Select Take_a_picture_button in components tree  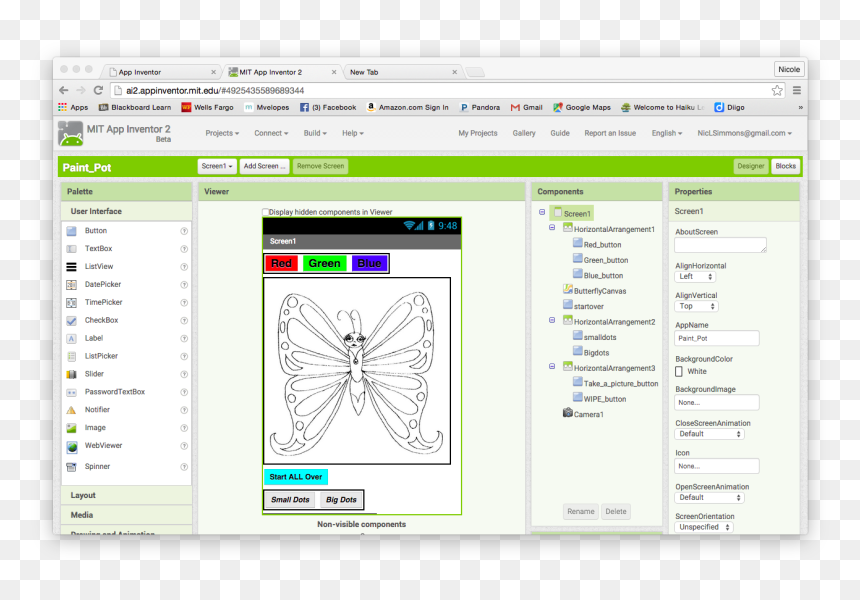(x=615, y=384)
